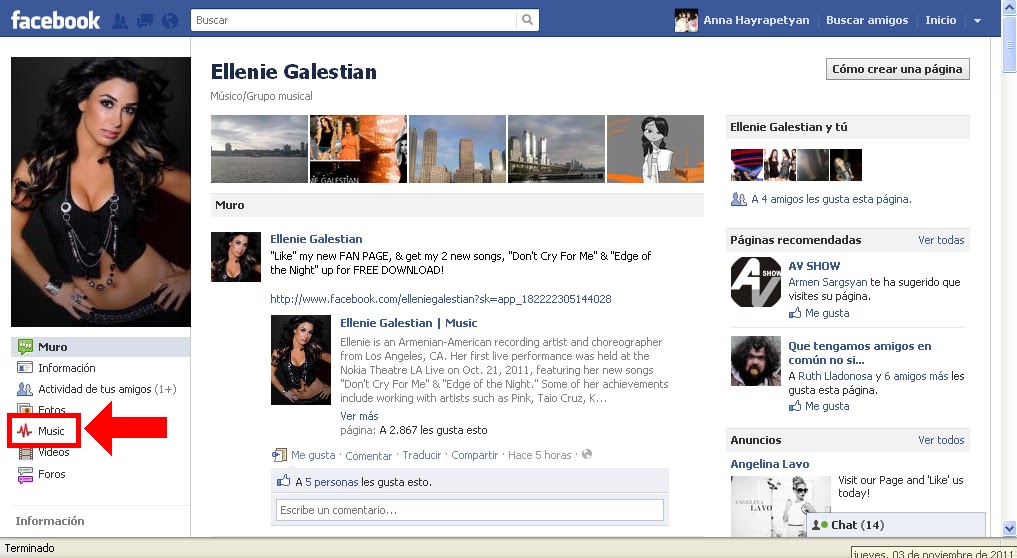Click Hace 5 horas timestamp
The height and width of the screenshot is (558, 1017).
coord(540,455)
